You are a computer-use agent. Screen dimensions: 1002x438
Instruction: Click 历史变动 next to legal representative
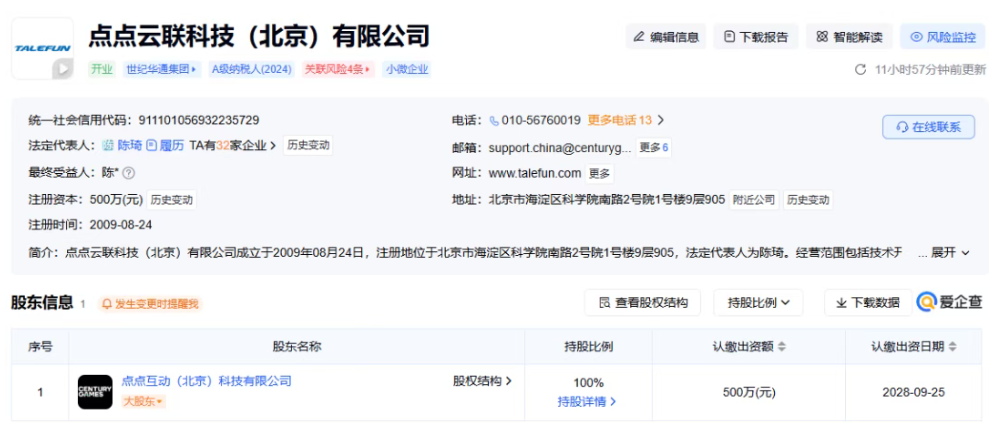point(308,145)
